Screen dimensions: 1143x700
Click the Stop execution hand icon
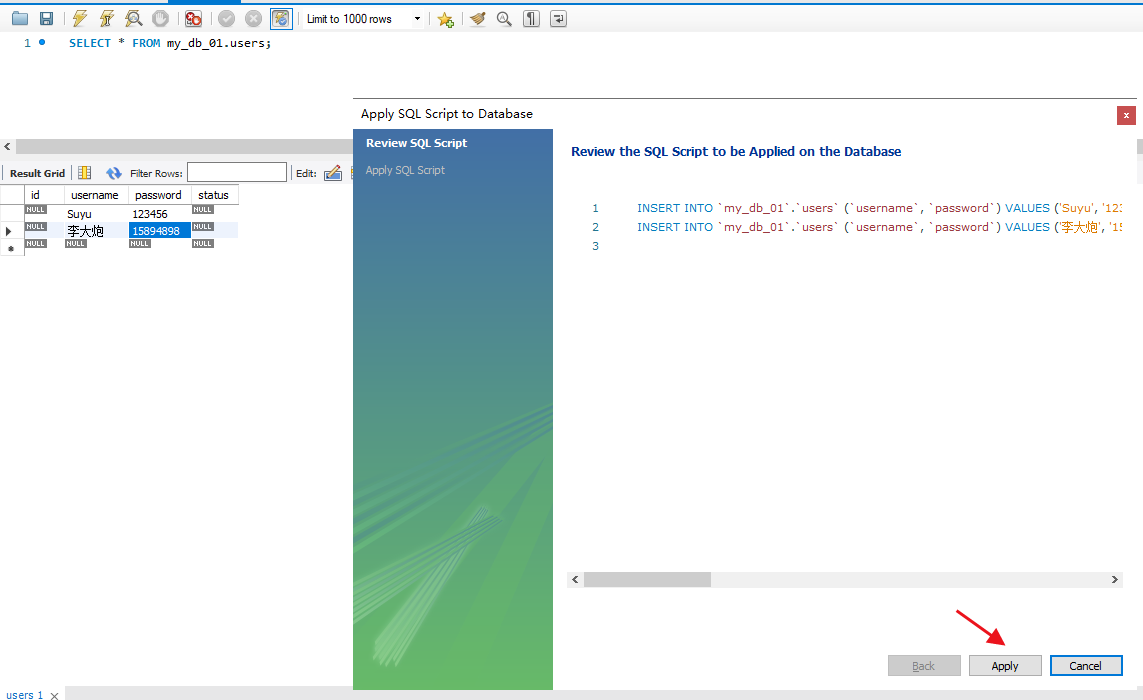(160, 19)
